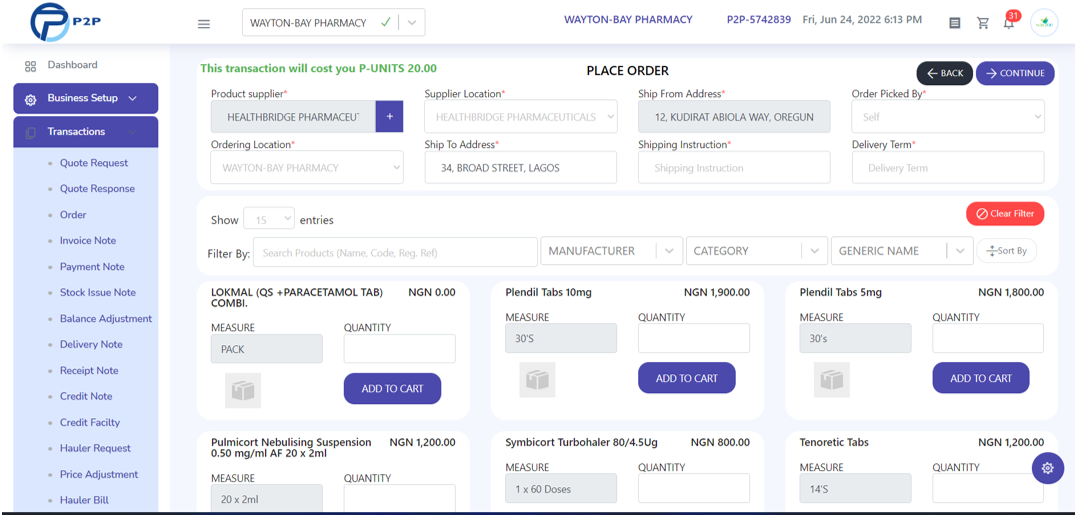Click the Clear Filter button
Viewport: 1085px width, 518px height.
coord(1005,214)
